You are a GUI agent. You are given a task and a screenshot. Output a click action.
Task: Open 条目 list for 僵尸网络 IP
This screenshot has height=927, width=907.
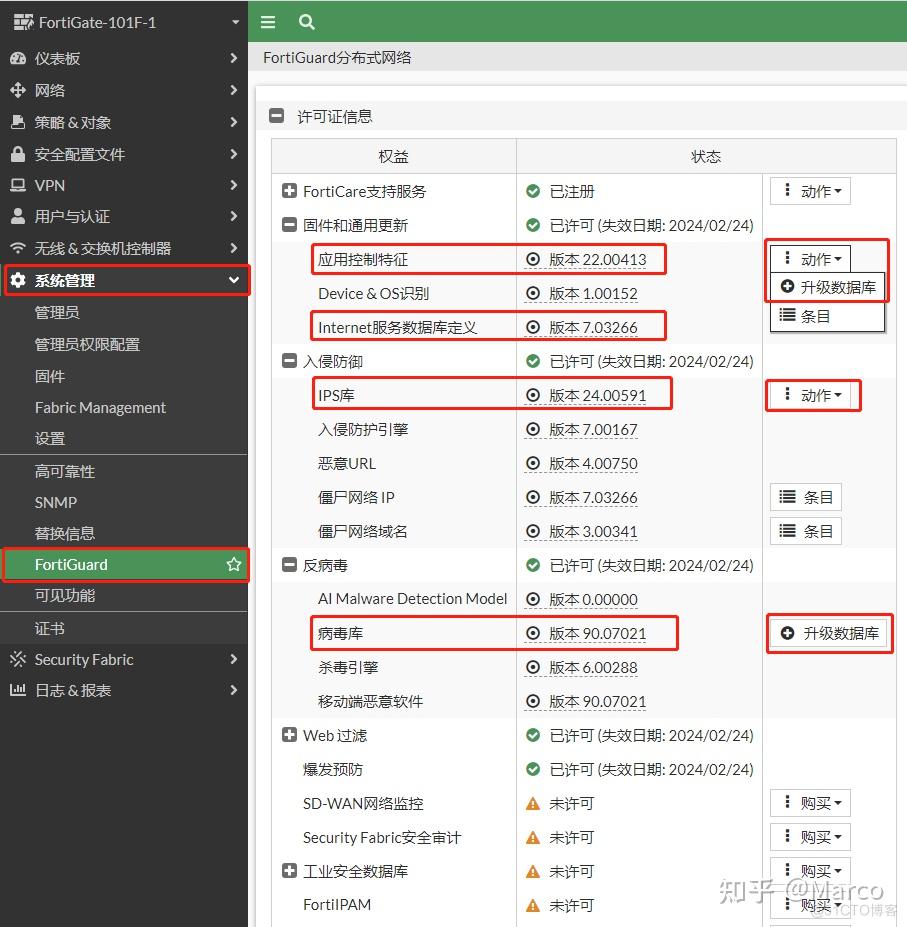806,497
